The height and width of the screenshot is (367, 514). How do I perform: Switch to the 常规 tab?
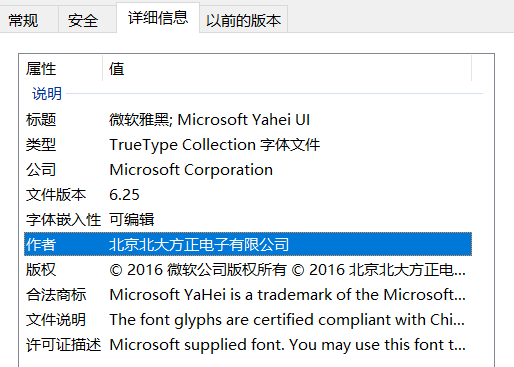29,20
